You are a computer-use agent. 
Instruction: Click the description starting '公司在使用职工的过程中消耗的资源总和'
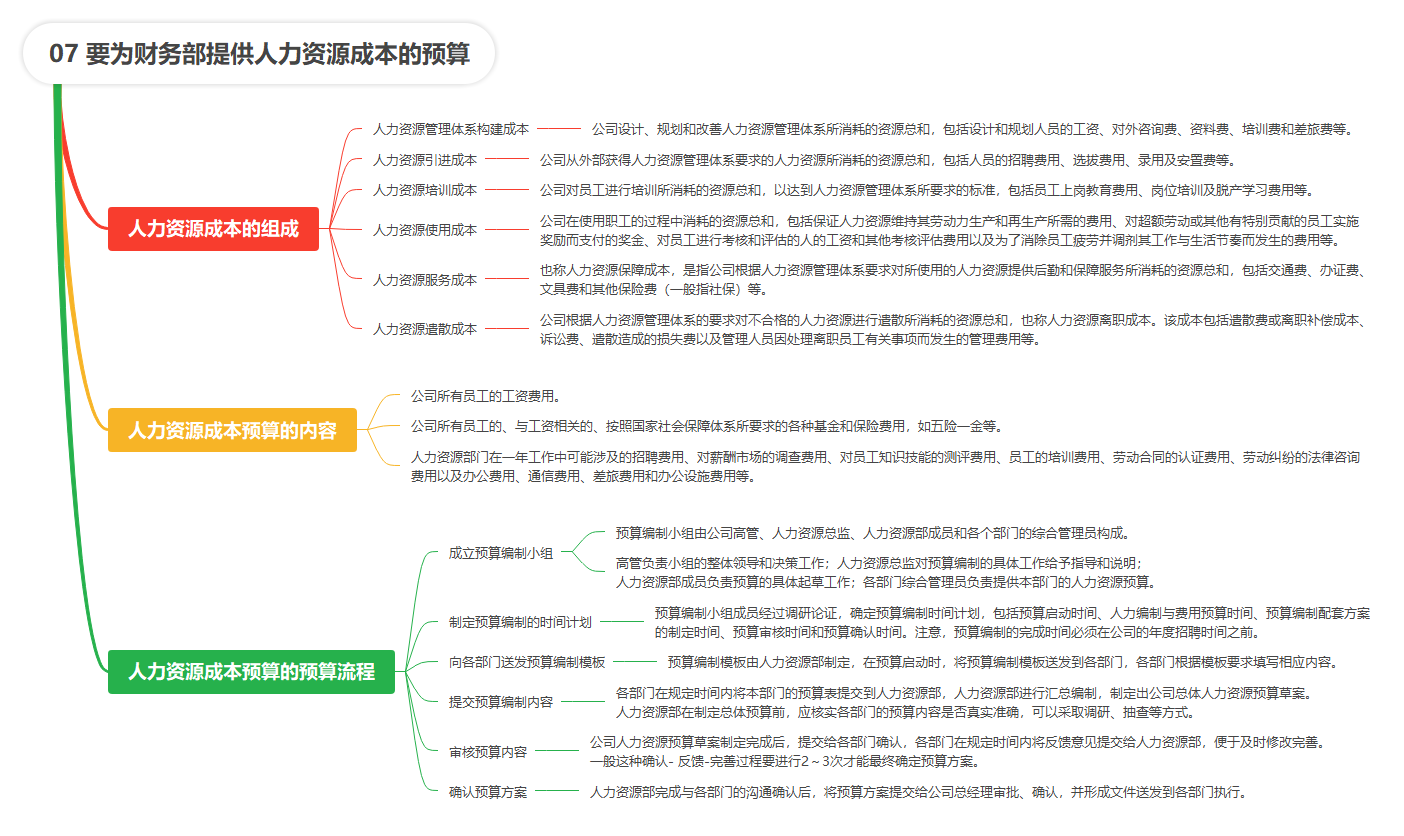(950, 230)
